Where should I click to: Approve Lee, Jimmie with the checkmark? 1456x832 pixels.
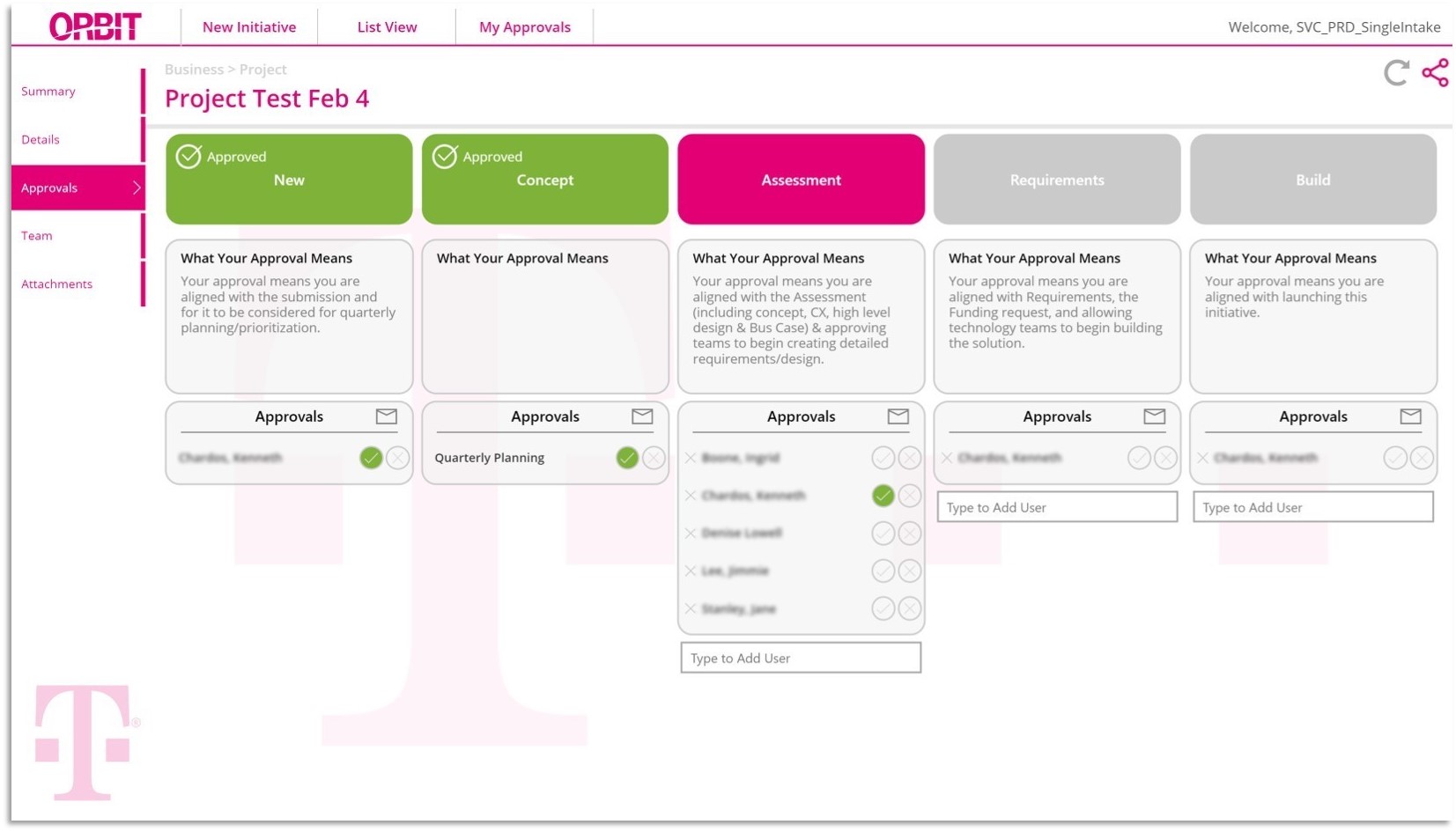point(883,571)
